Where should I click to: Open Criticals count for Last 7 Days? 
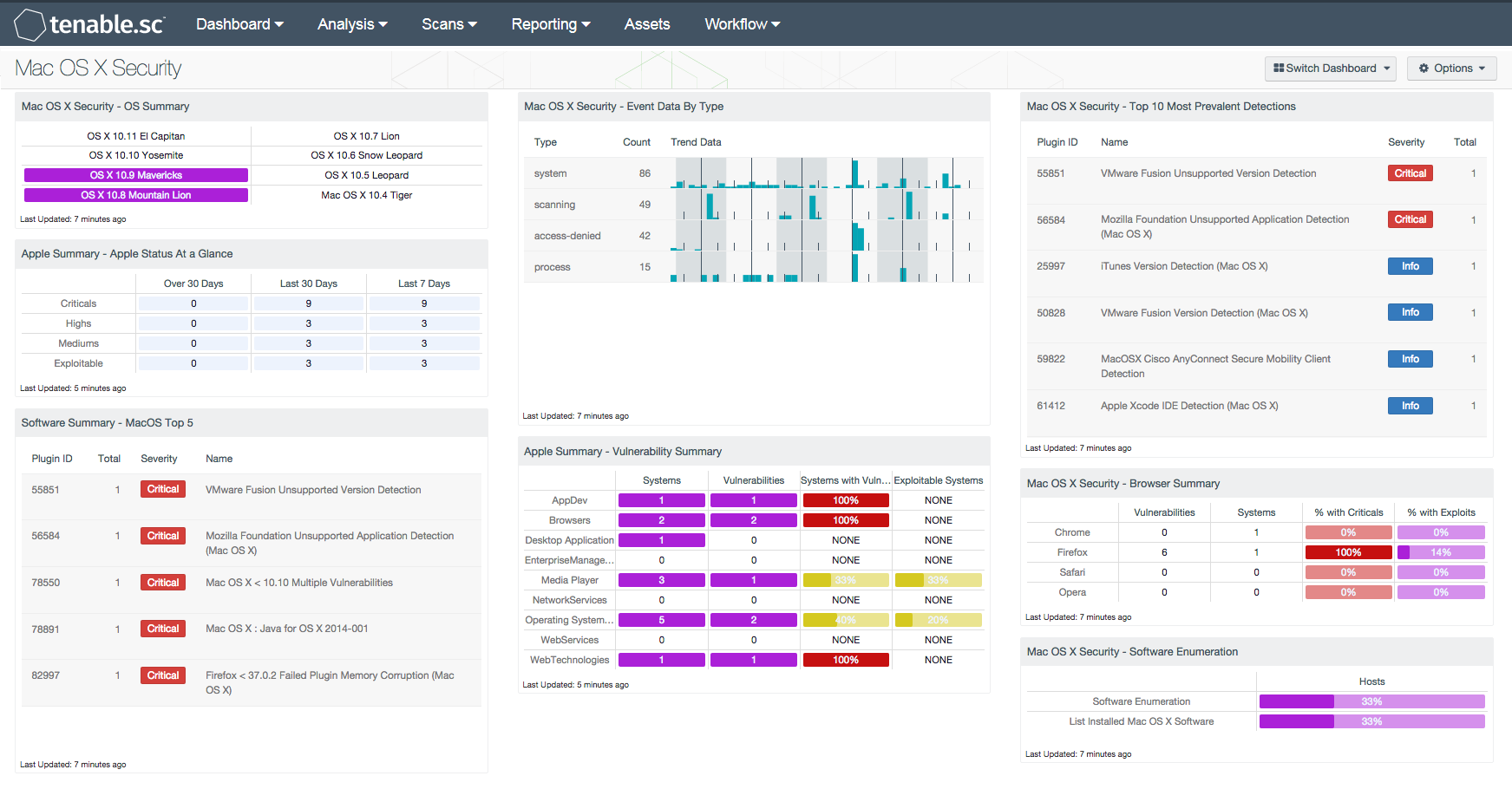coord(424,303)
